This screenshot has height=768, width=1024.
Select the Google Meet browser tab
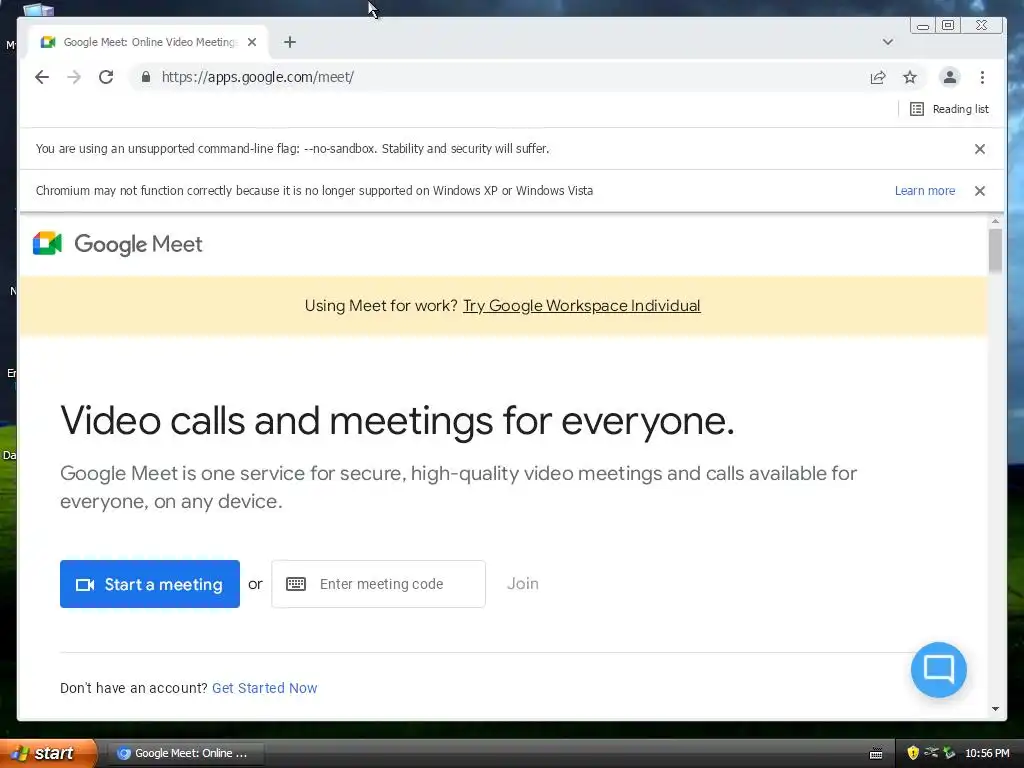[x=150, y=42]
